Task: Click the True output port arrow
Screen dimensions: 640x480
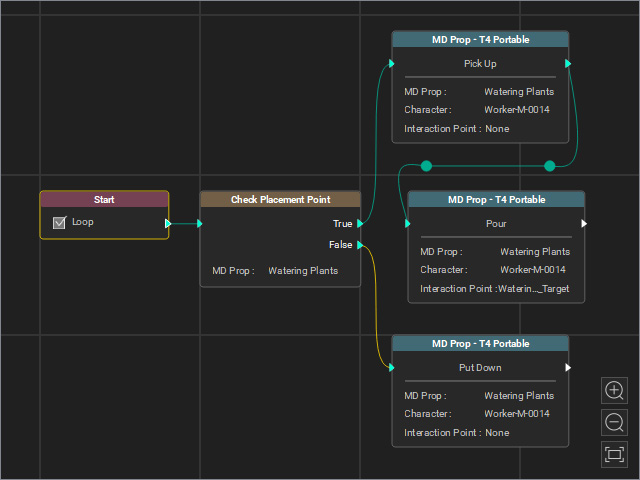Action: 360,223
